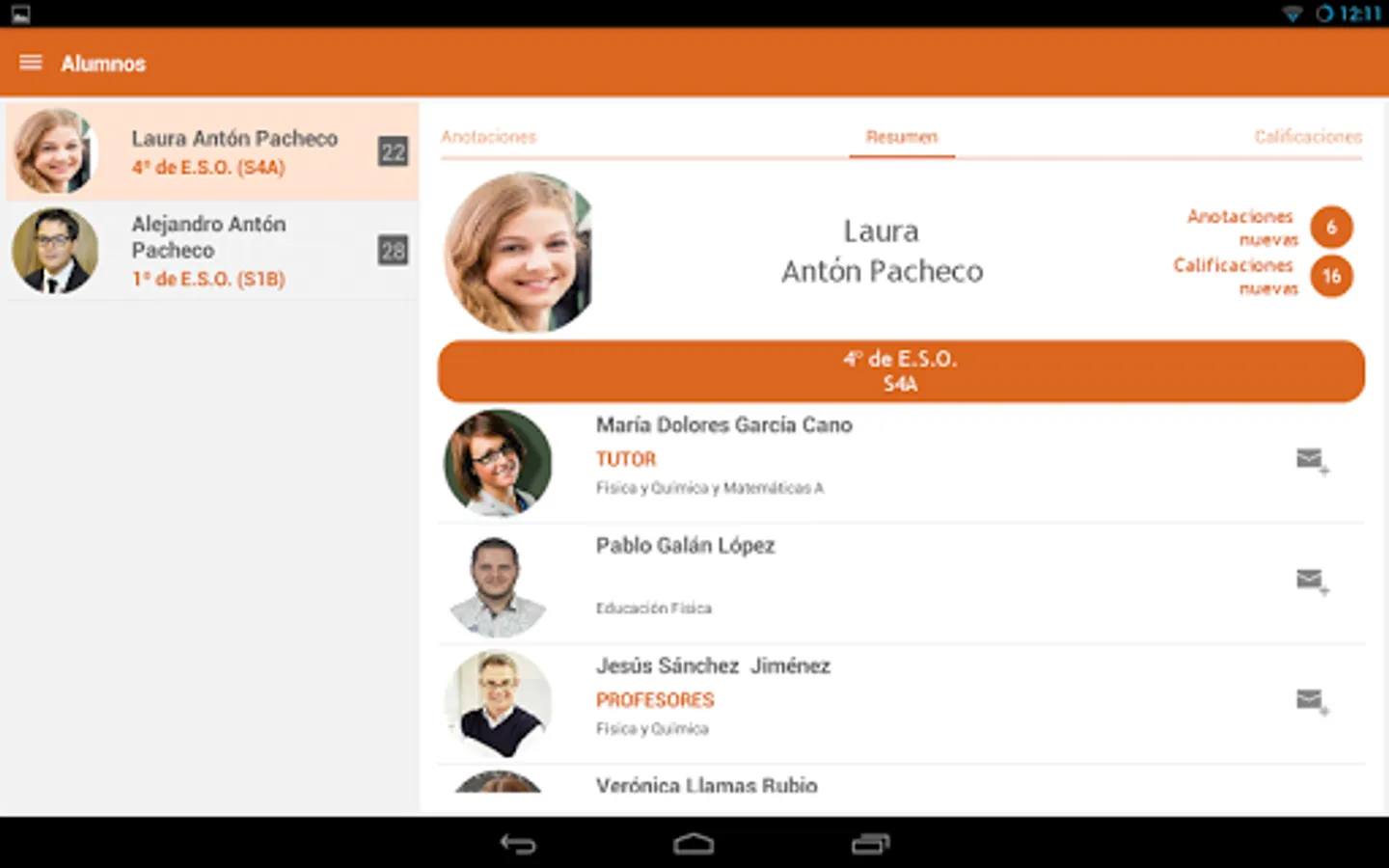The width and height of the screenshot is (1389, 868).
Task: Tap the 4º de E.S.O. S4A banner
Action: point(901,371)
